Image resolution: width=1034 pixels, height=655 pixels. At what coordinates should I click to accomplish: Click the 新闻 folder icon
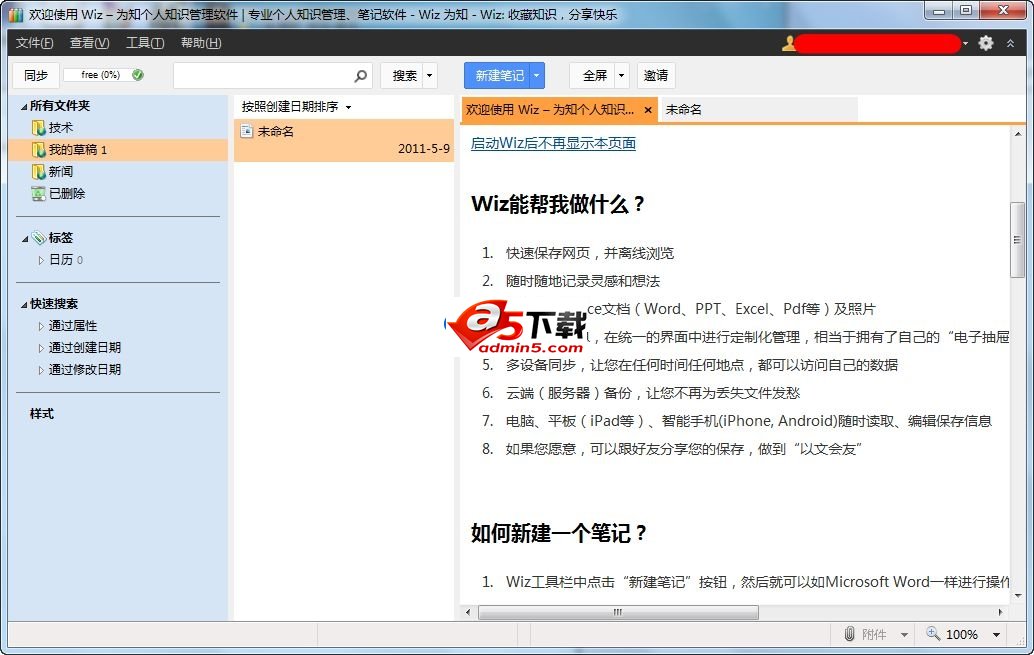coord(39,172)
